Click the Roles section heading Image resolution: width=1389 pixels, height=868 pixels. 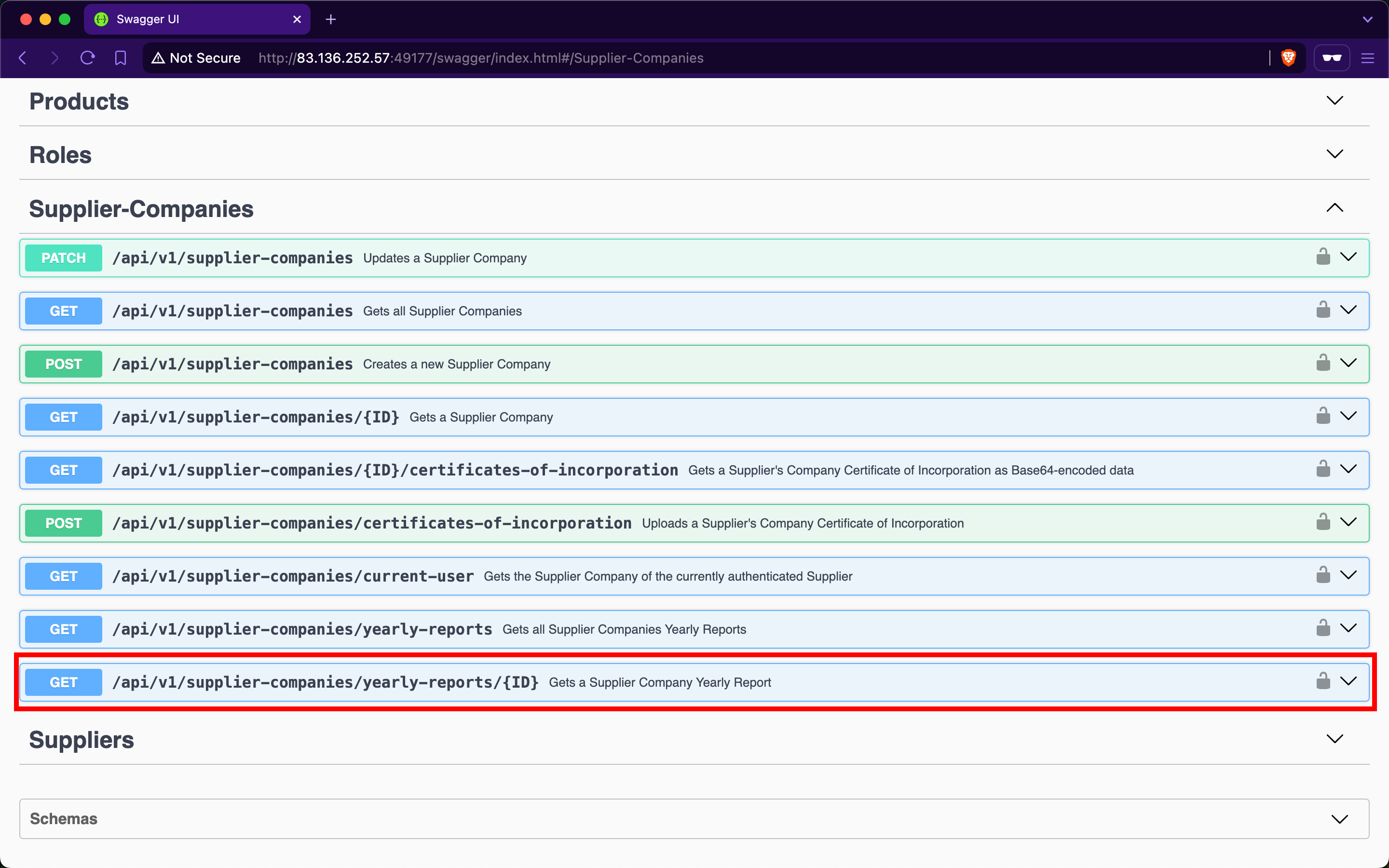[x=60, y=155]
